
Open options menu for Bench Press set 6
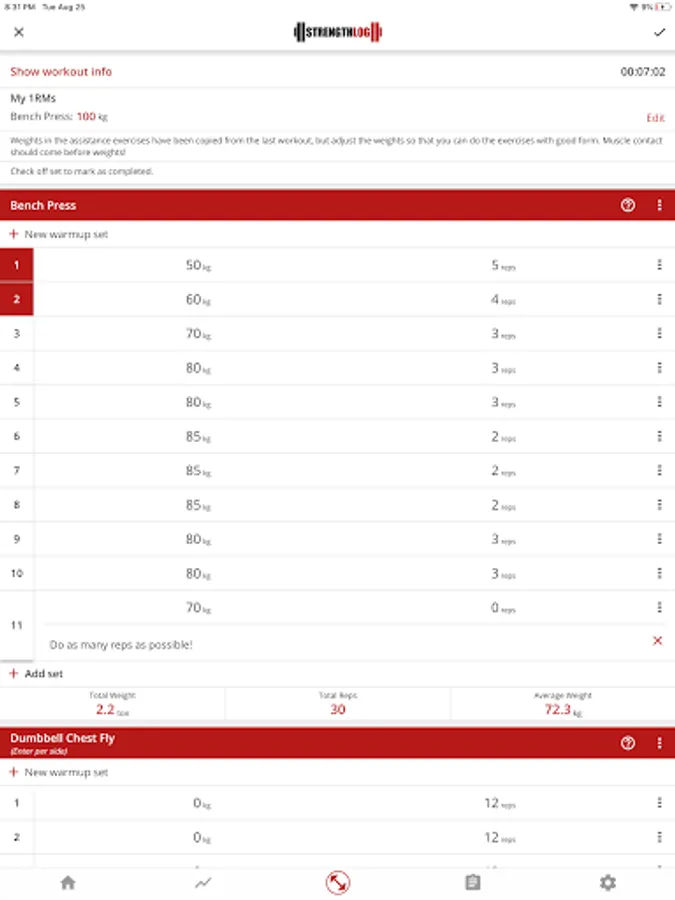coord(659,436)
